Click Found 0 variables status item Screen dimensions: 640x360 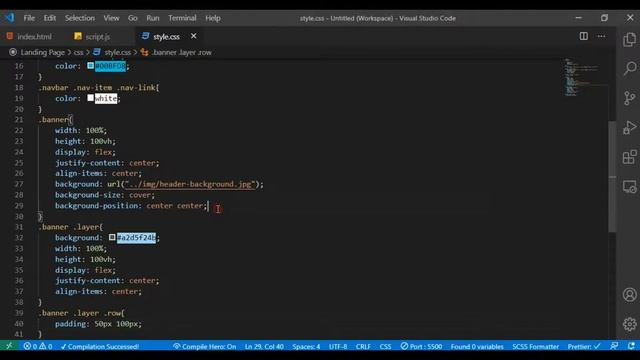477,346
